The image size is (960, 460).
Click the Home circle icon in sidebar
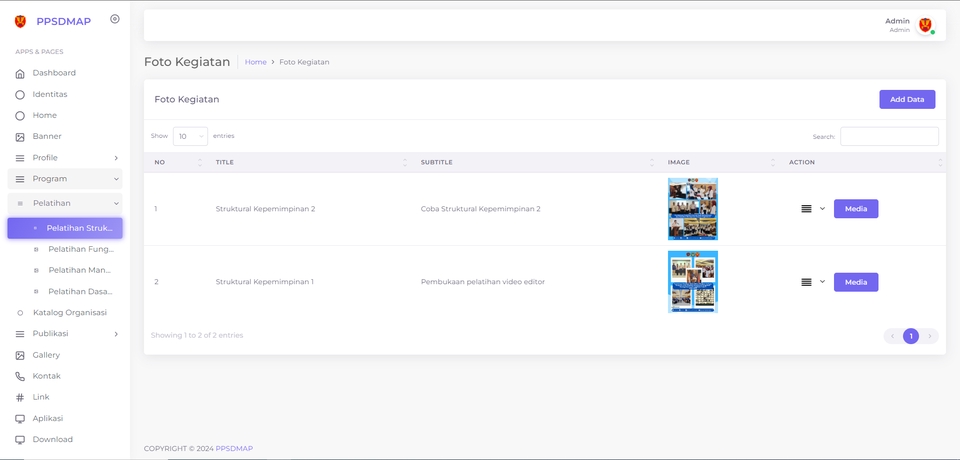pos(20,116)
